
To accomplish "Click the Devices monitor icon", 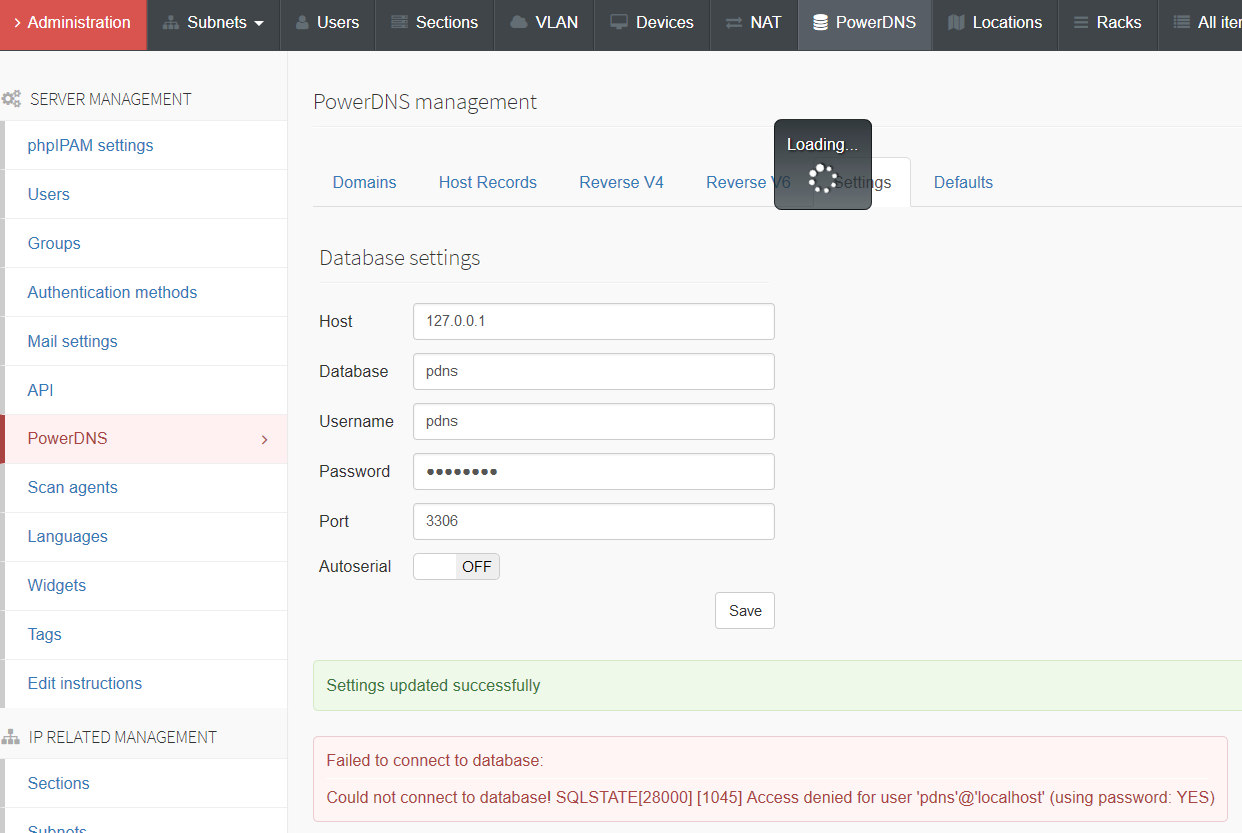I will (619, 23).
